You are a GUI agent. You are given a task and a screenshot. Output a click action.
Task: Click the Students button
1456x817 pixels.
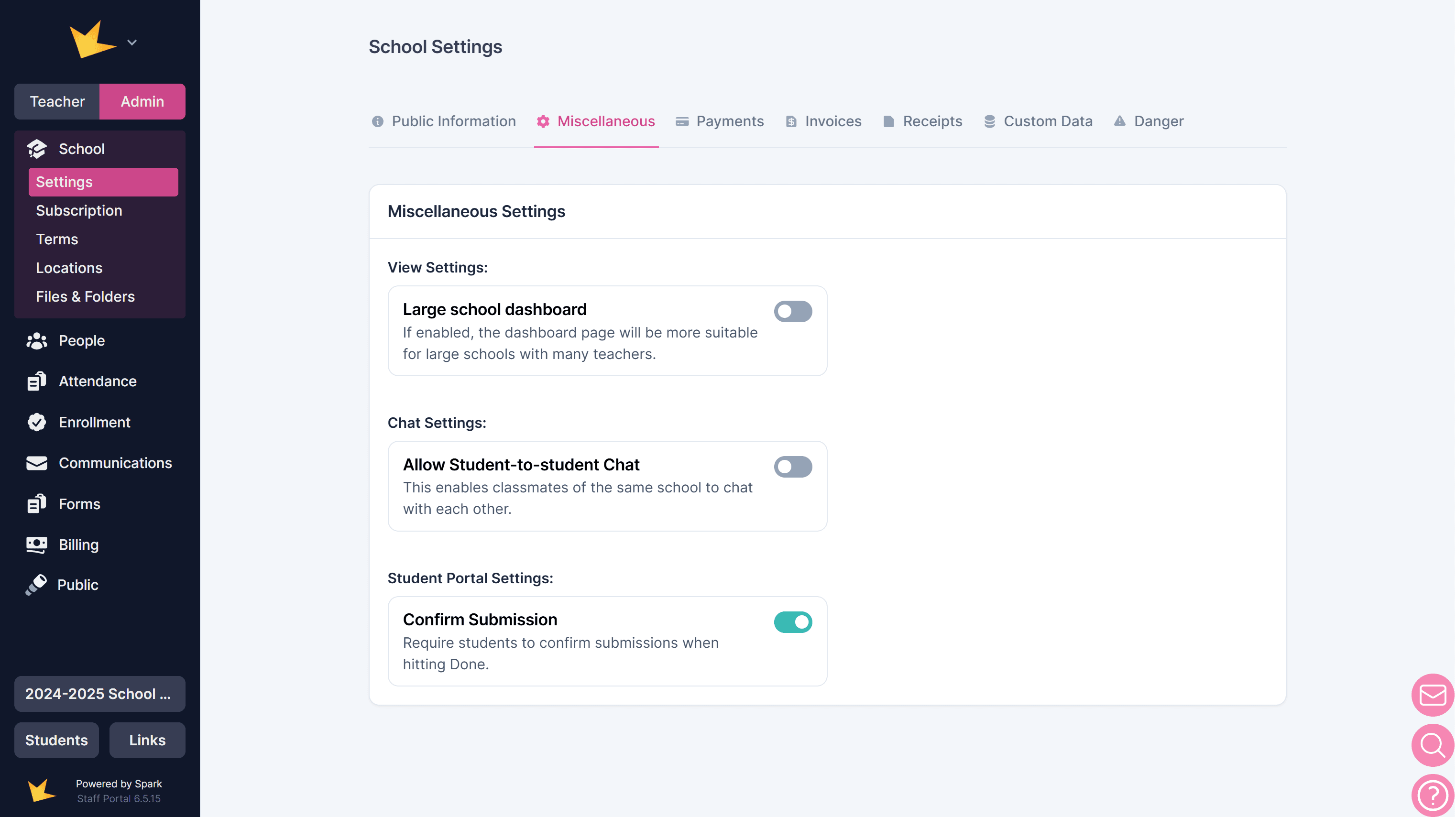coord(56,740)
